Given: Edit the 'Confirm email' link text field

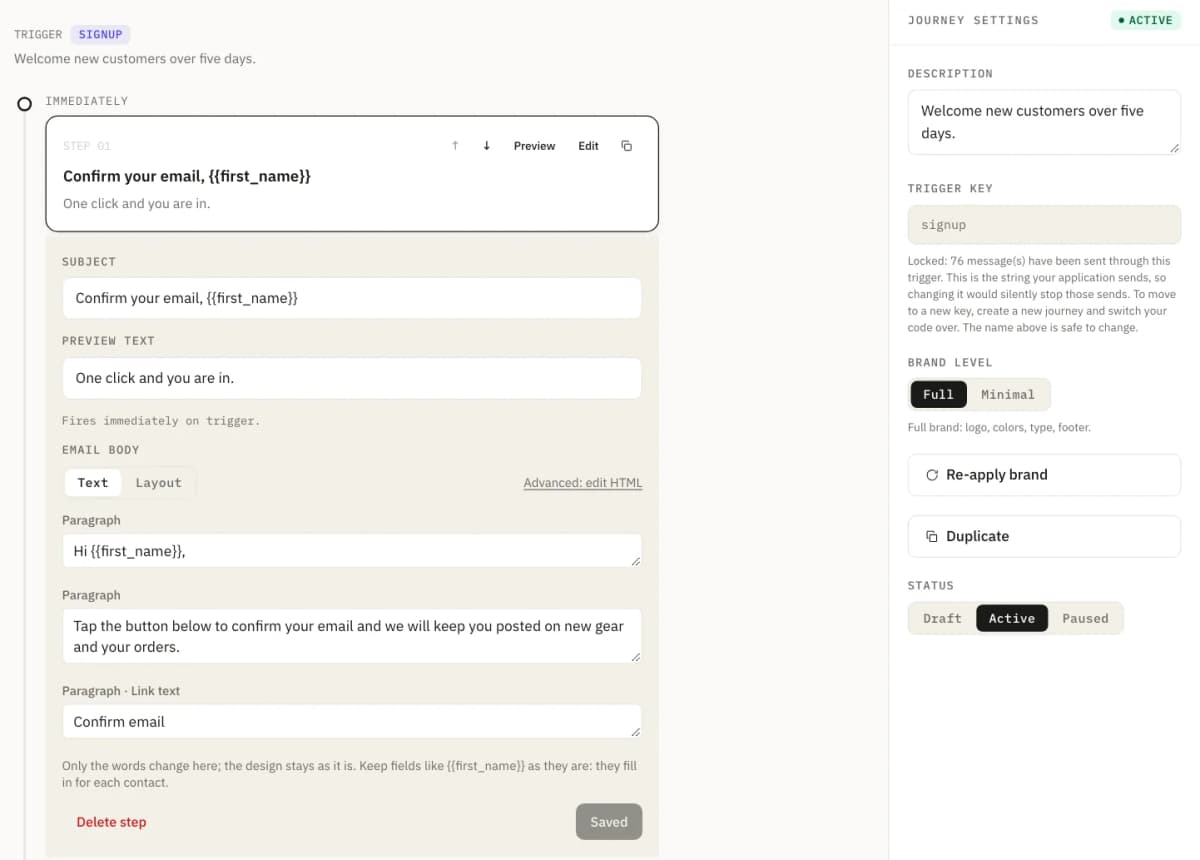Looking at the screenshot, I should pos(352,721).
